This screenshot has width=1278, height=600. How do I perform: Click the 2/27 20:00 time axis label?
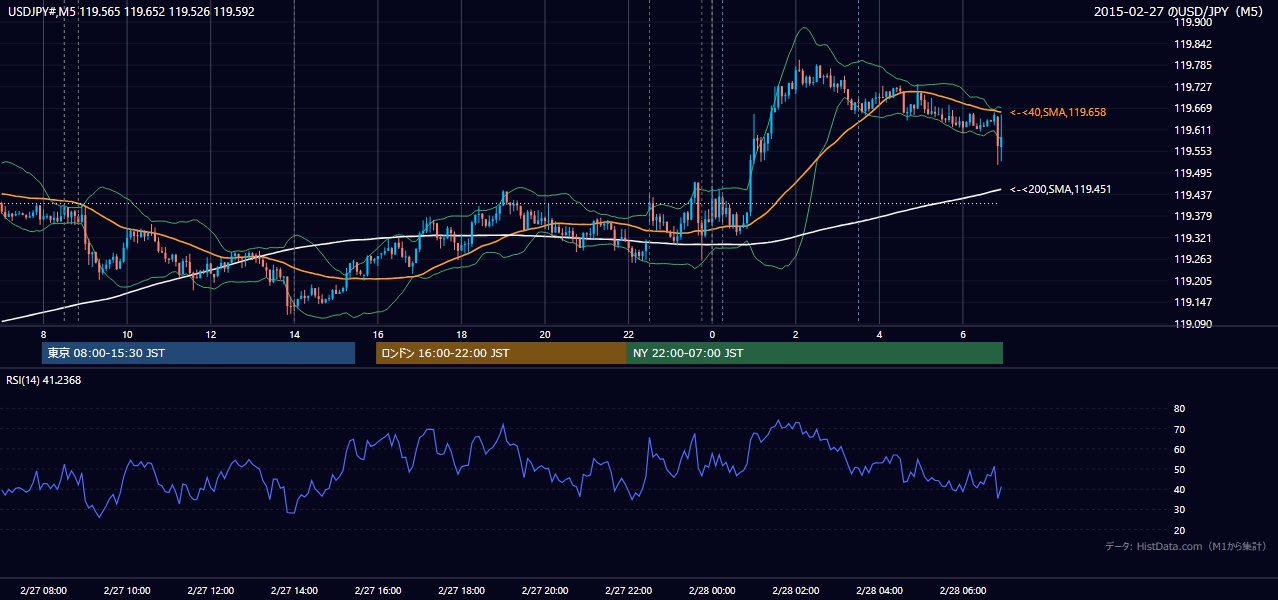pyautogui.click(x=544, y=590)
